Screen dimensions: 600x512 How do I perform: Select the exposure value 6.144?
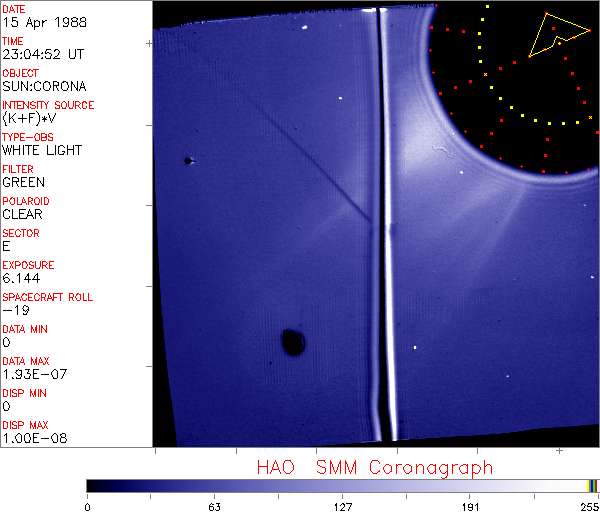[21, 278]
